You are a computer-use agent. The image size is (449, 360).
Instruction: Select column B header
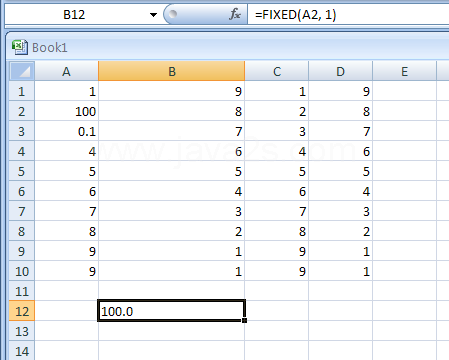172,71
